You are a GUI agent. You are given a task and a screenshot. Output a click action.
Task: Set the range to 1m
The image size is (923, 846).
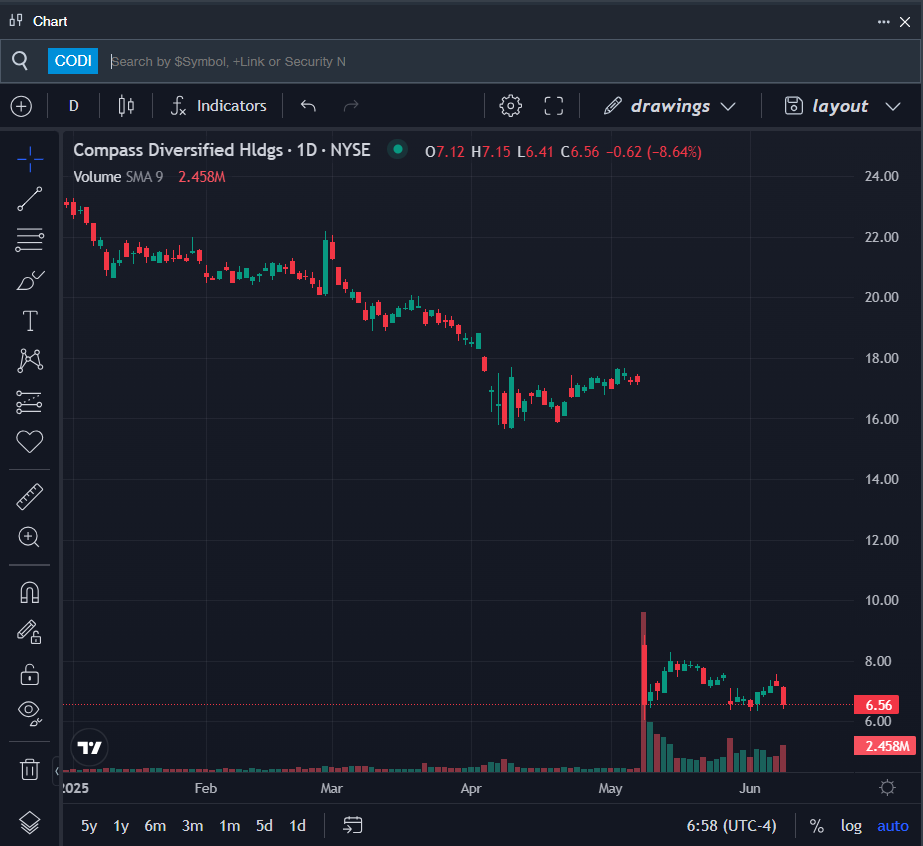(230, 826)
